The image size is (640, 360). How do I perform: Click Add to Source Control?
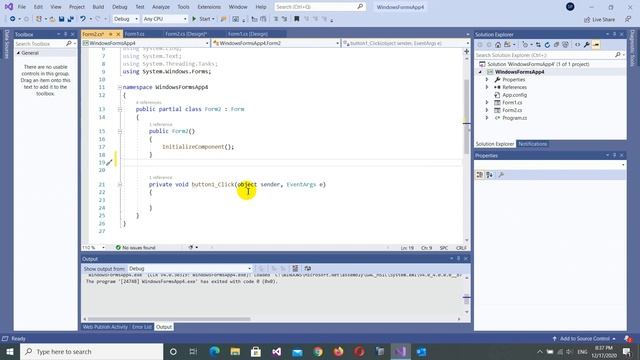click(584, 339)
